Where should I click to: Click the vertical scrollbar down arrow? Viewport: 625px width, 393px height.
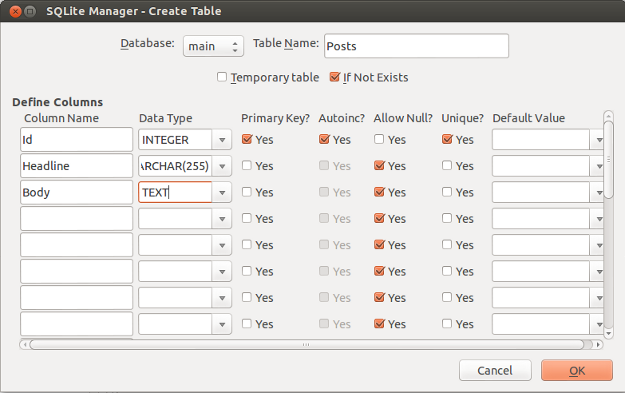608,333
